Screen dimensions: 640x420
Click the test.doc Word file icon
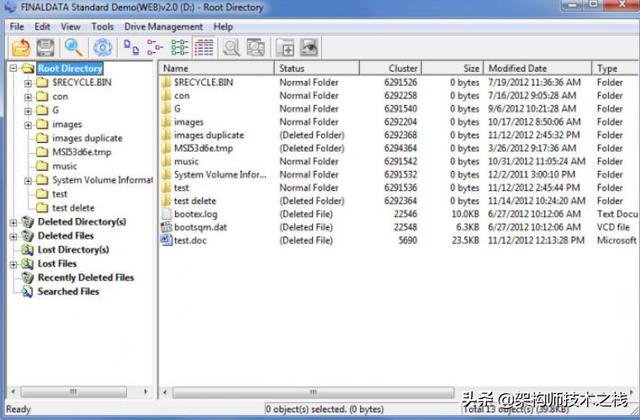(166, 240)
